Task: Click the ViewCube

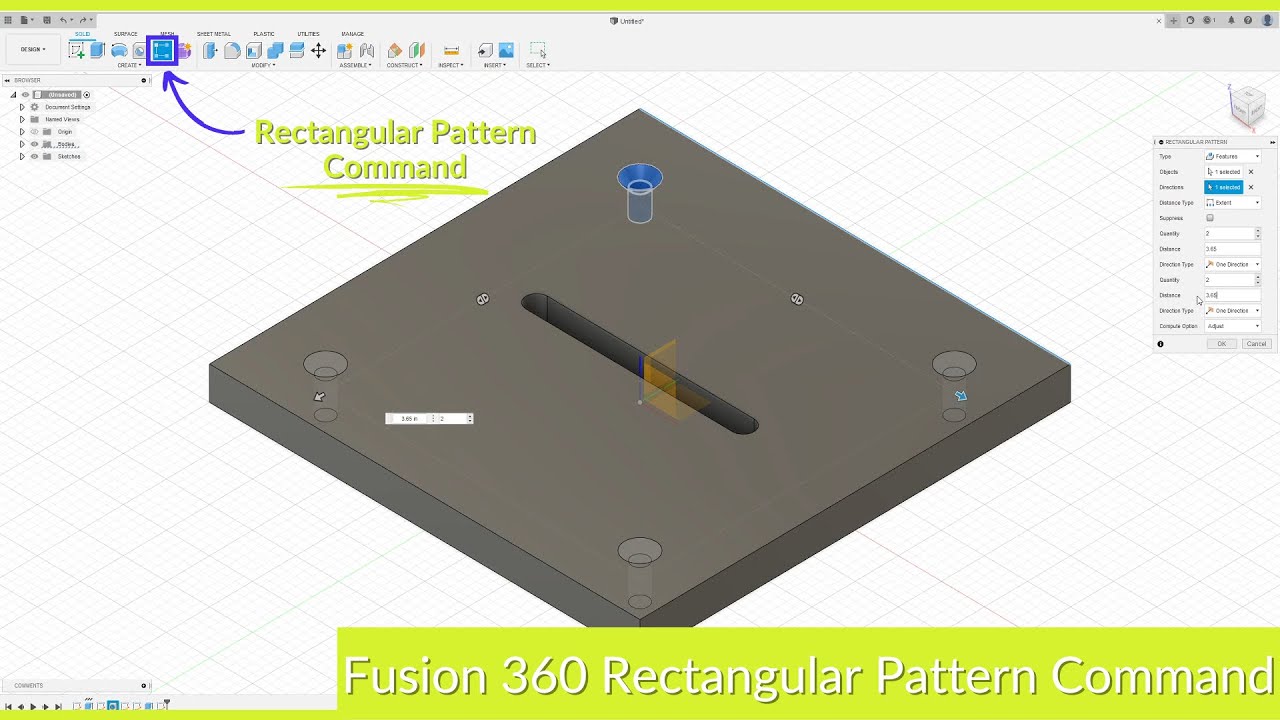Action: 1248,105
